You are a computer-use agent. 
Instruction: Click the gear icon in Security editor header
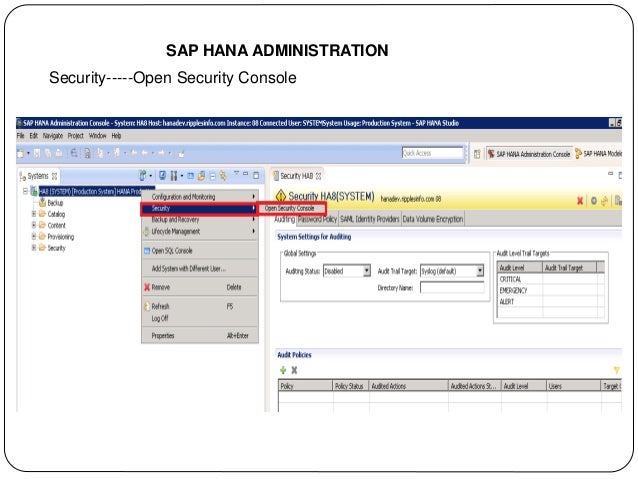[594, 201]
